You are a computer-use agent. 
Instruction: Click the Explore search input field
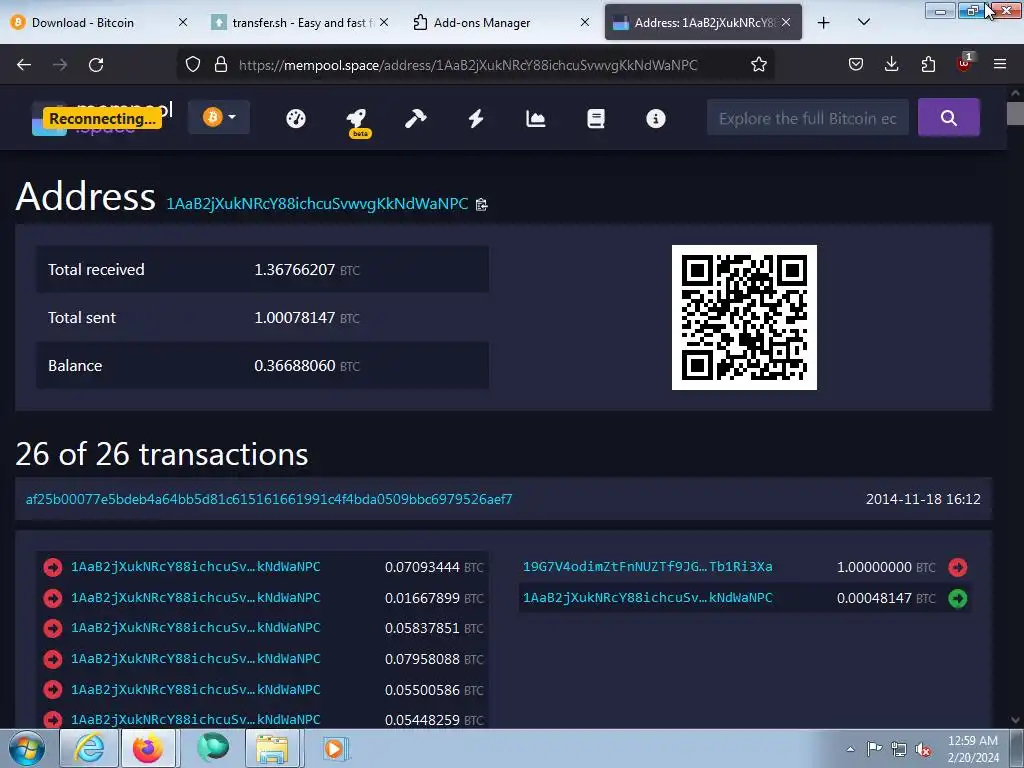[x=807, y=118]
